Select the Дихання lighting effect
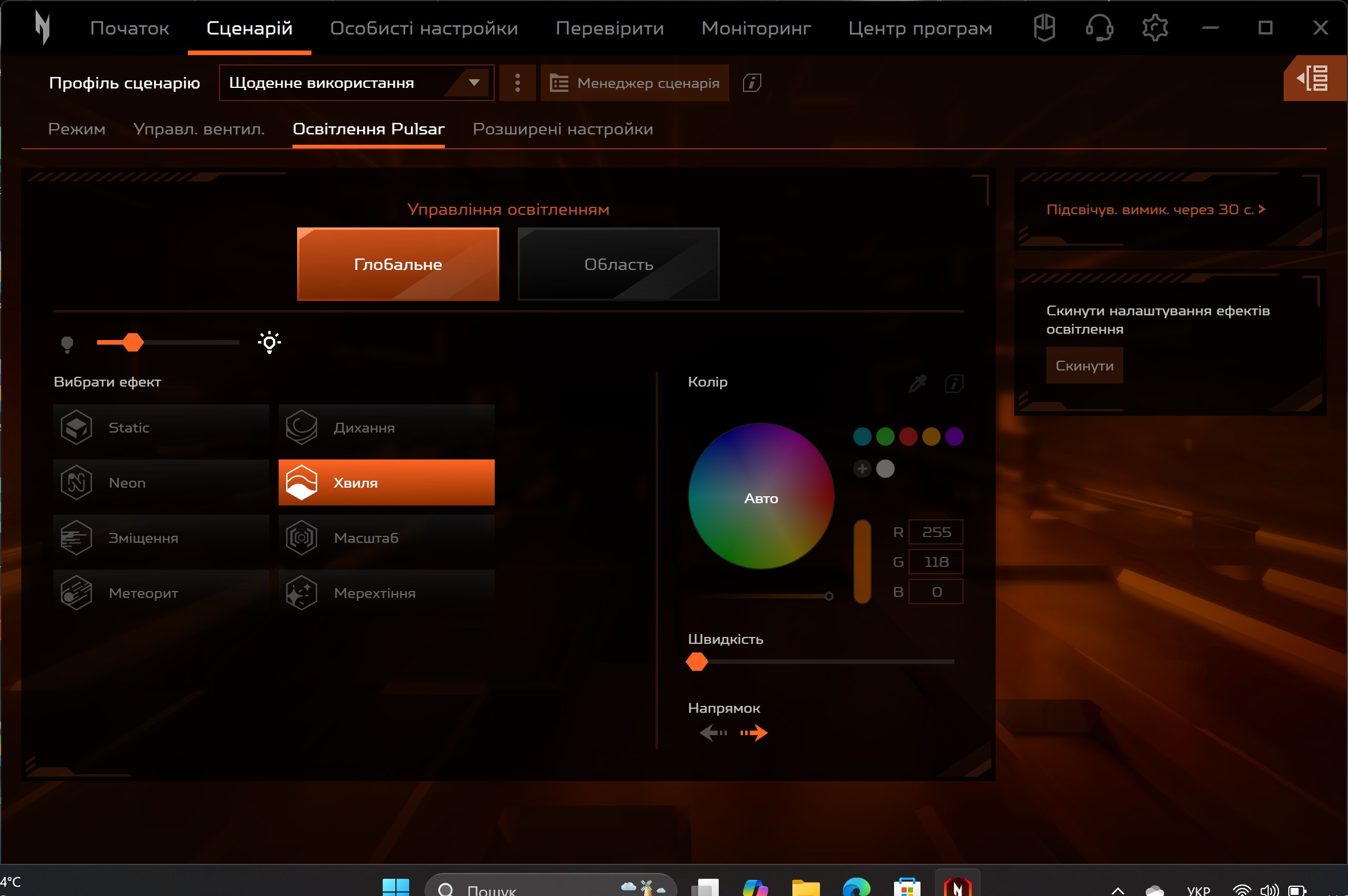Screen dimensions: 1348x896 [386, 427]
